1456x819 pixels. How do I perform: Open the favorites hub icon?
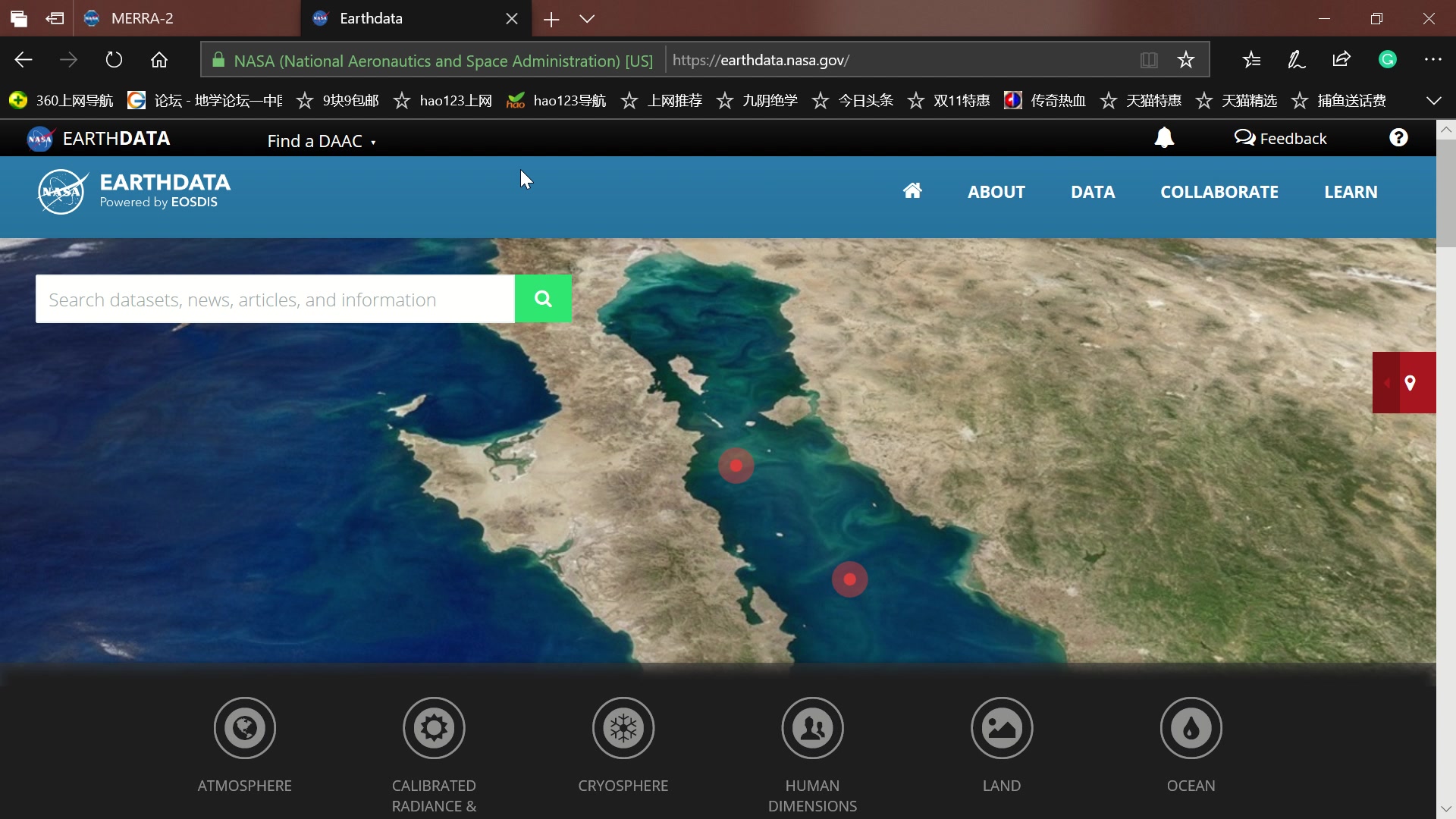coord(1252,60)
